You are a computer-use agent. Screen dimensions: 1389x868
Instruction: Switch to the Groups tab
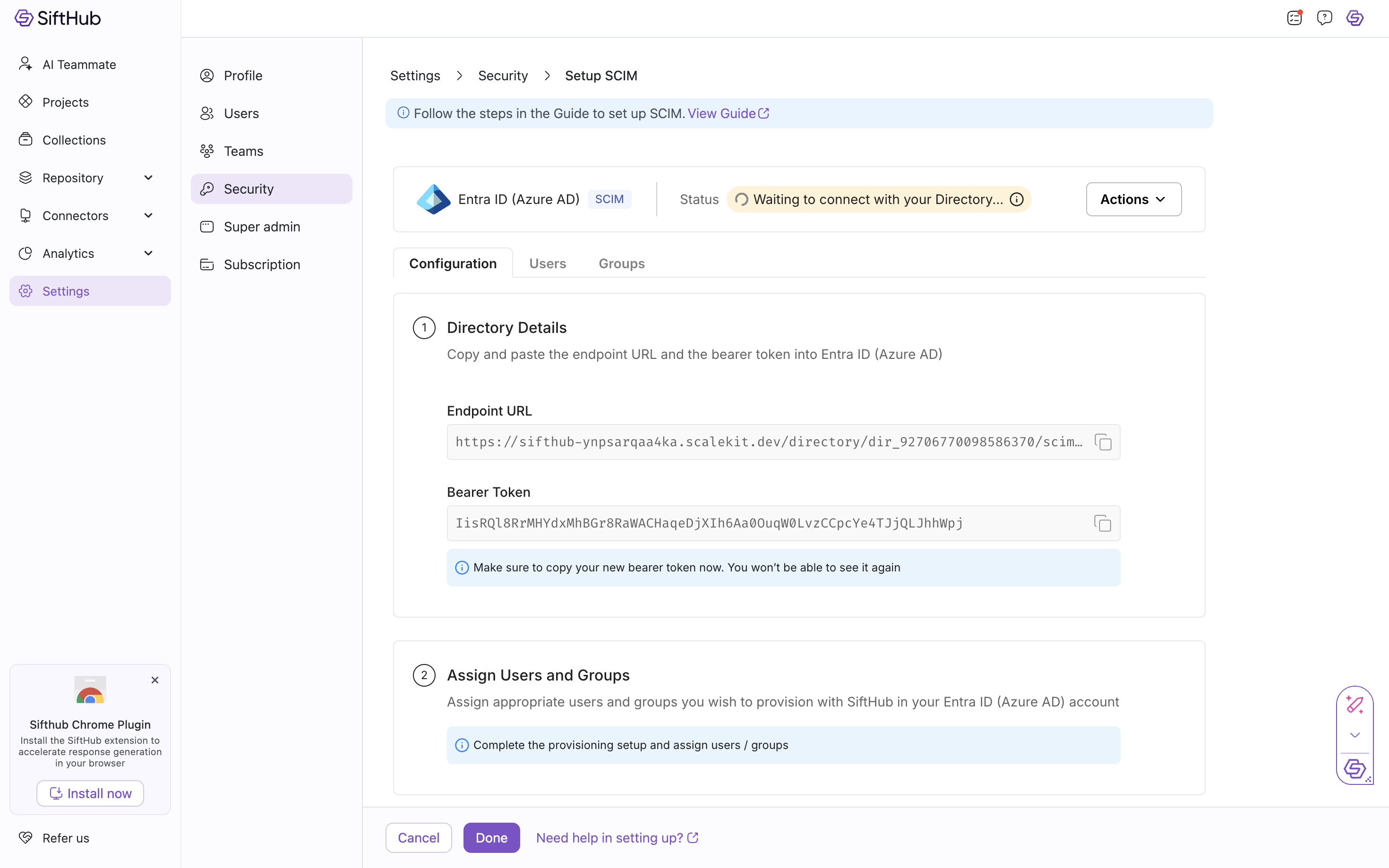tap(621, 264)
